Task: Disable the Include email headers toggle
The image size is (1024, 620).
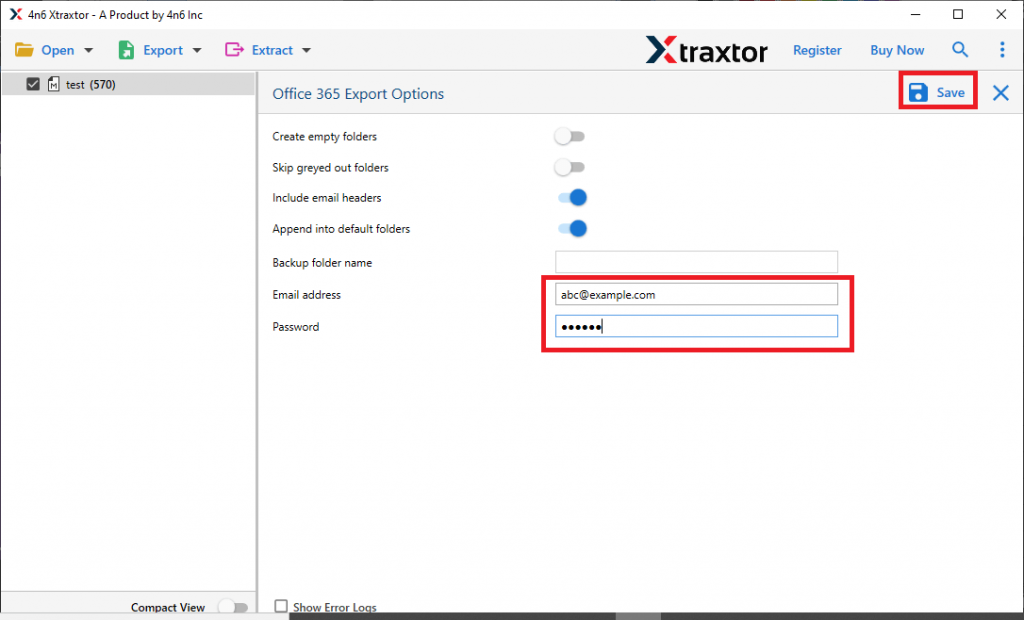Action: 573,198
